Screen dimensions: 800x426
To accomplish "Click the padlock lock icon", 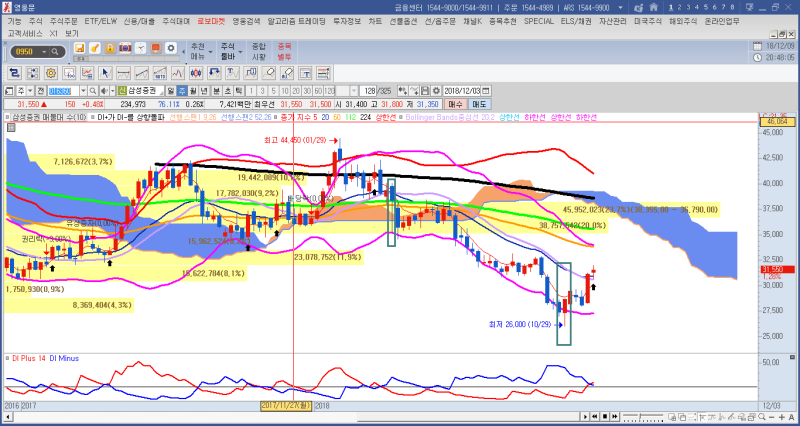I will tap(110, 48).
